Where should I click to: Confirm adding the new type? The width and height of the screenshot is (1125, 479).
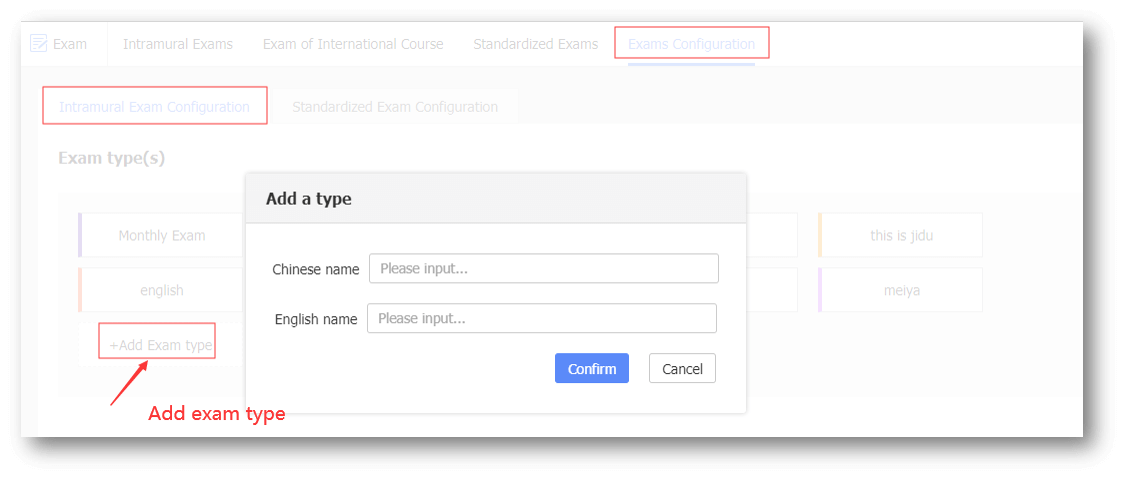pyautogui.click(x=592, y=369)
